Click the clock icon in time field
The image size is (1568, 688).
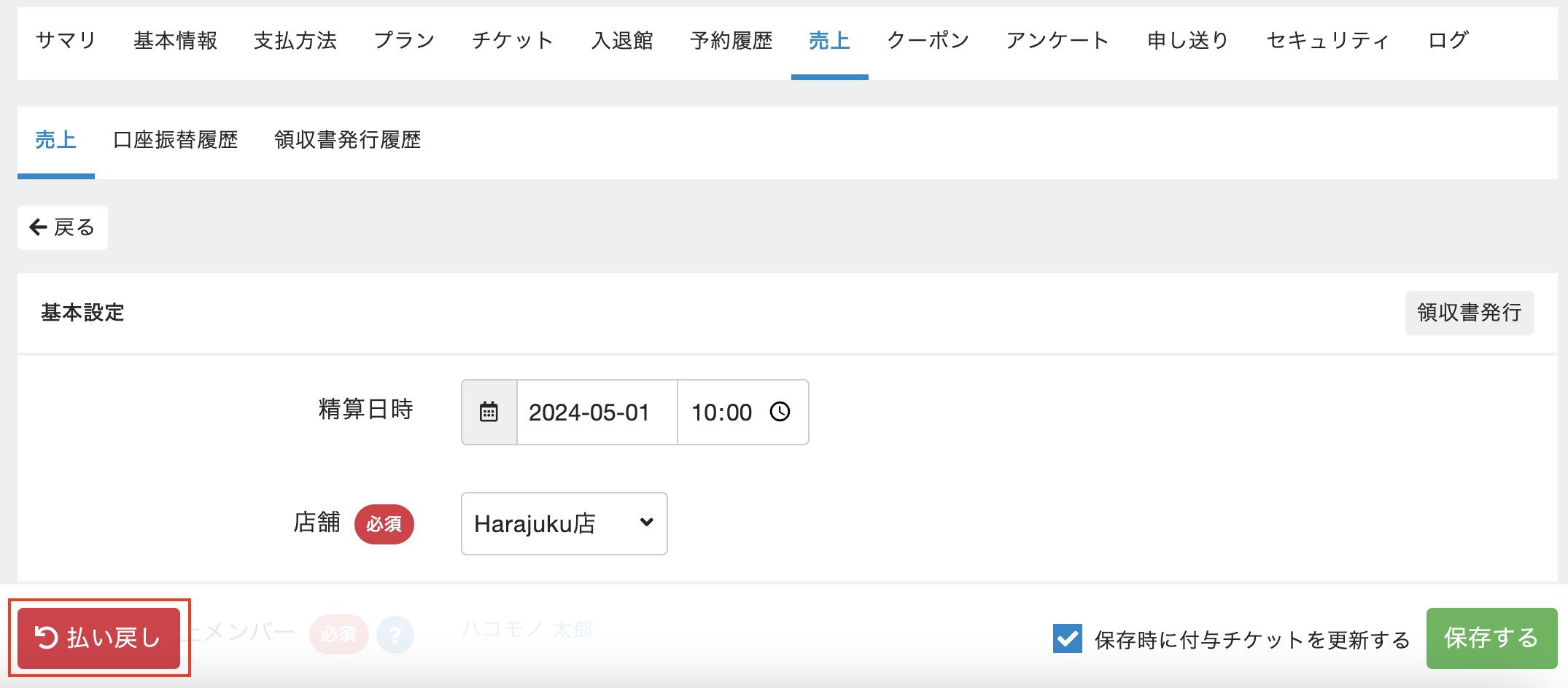point(780,412)
